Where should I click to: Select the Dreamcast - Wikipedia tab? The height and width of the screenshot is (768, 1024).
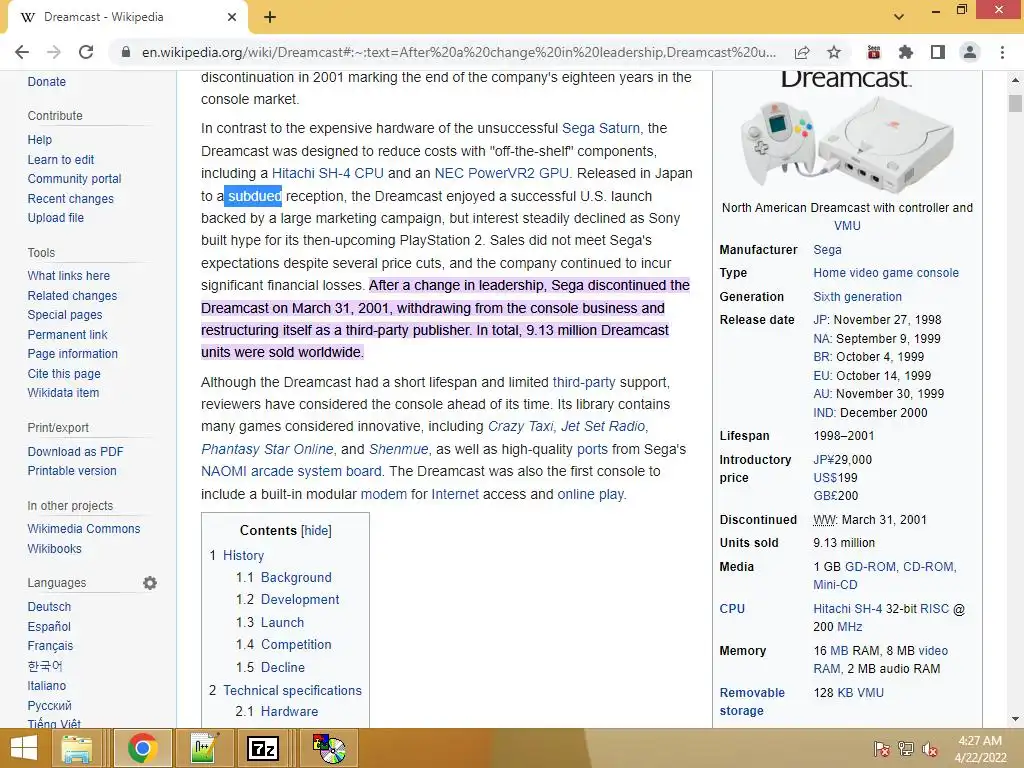(128, 18)
